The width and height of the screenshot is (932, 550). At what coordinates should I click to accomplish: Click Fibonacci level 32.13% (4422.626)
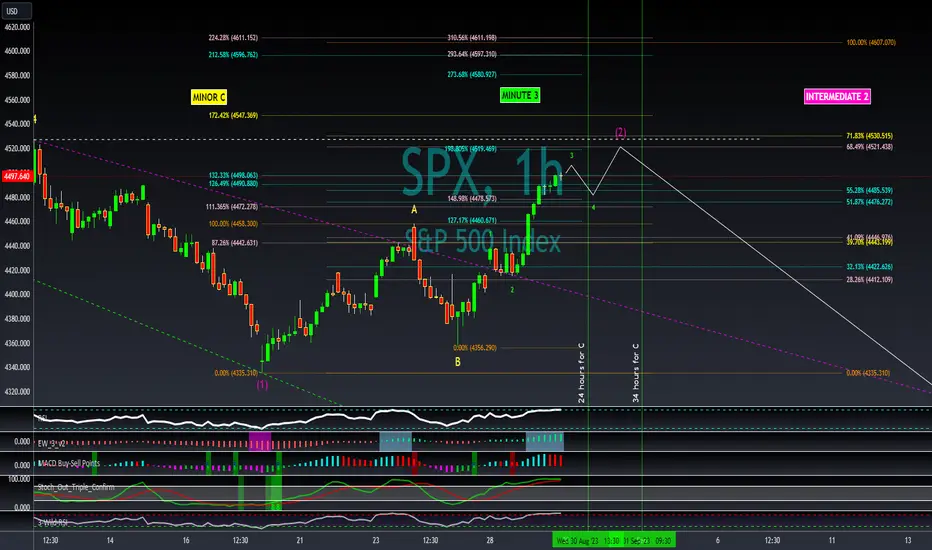pyautogui.click(x=870, y=266)
